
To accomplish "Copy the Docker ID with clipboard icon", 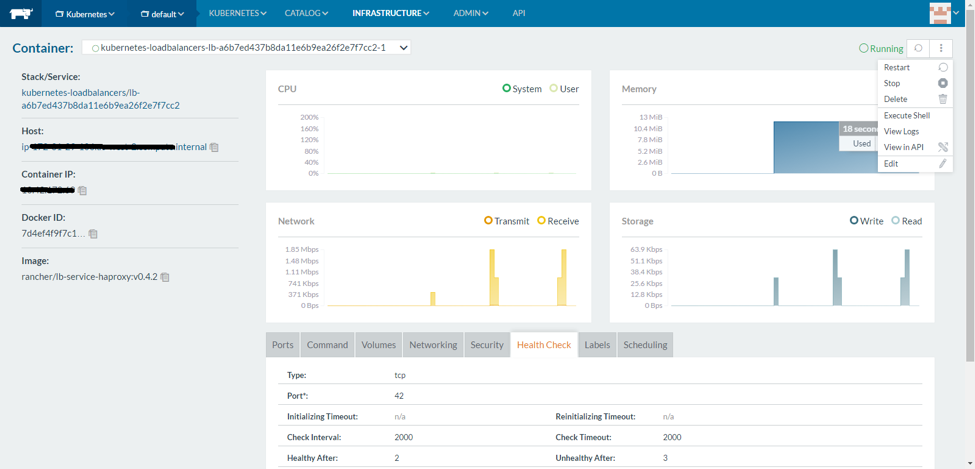I will click(x=93, y=234).
